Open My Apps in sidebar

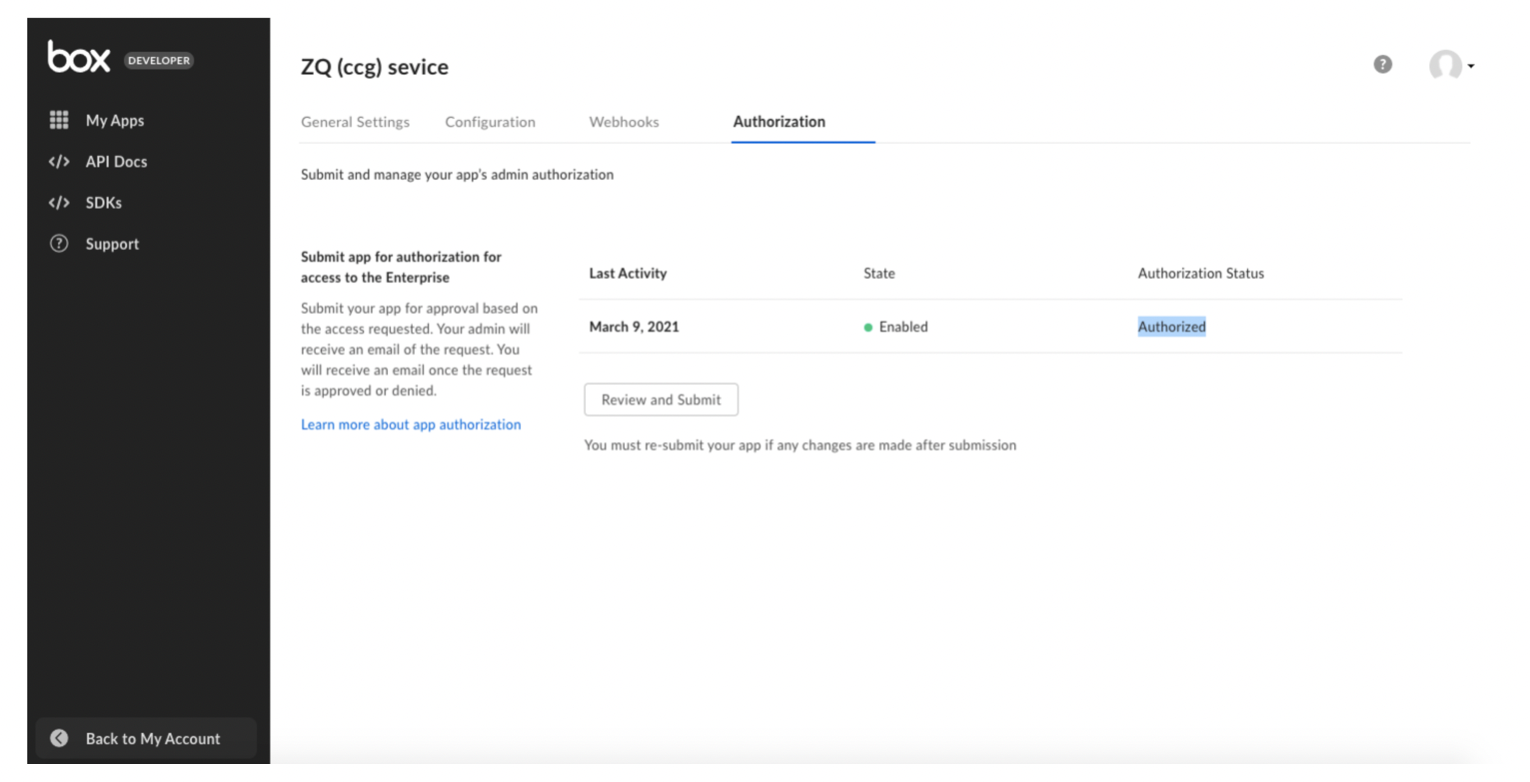click(x=115, y=120)
